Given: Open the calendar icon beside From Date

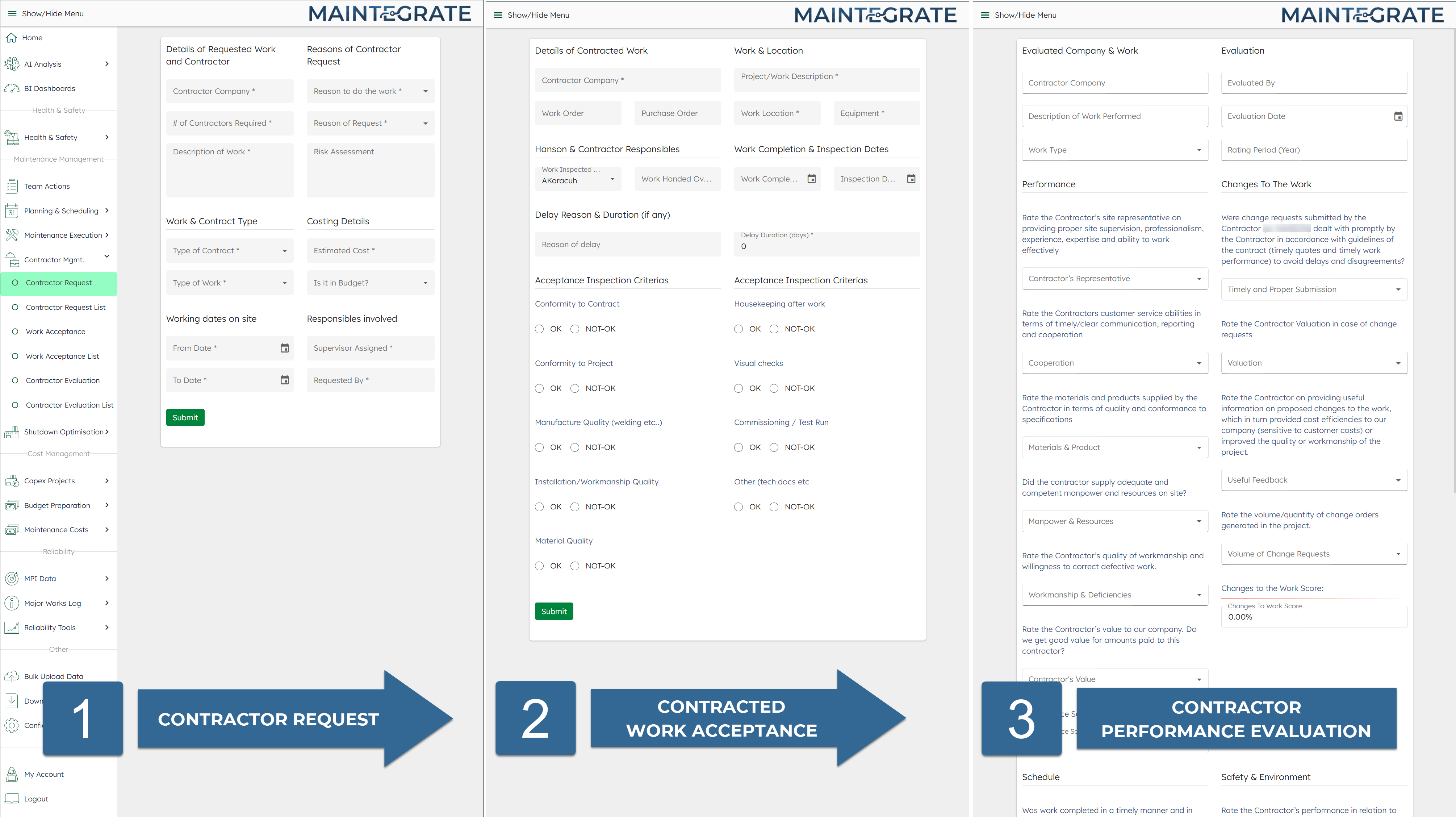Looking at the screenshot, I should [x=284, y=348].
